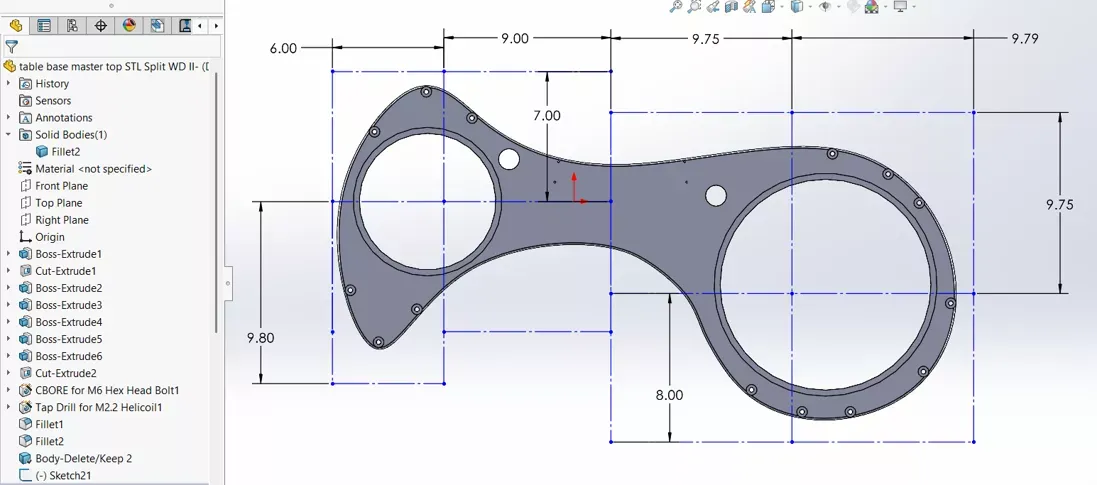Toggle Hide/Show Items eye icon

click(x=825, y=6)
